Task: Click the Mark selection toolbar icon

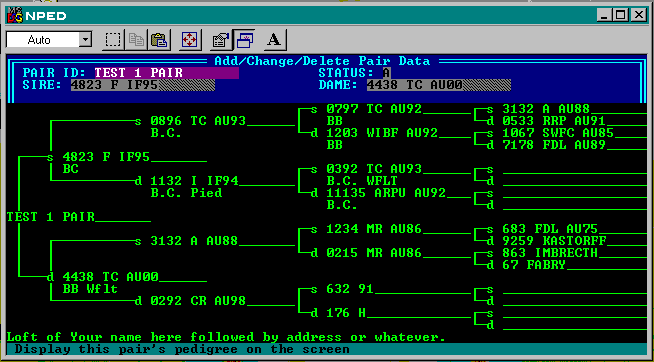Action: 113,40
